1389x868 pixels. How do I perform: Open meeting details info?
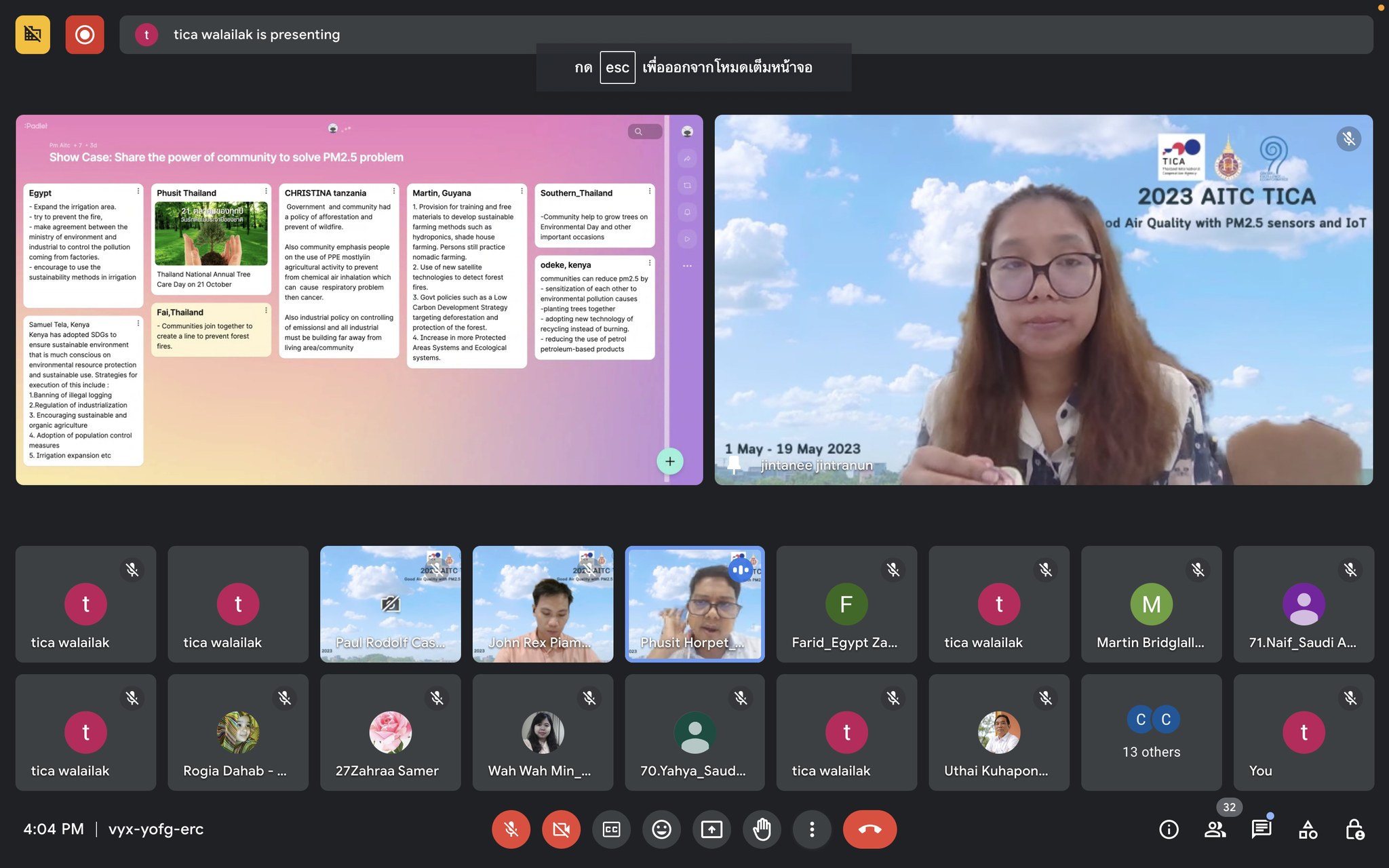click(x=1169, y=829)
